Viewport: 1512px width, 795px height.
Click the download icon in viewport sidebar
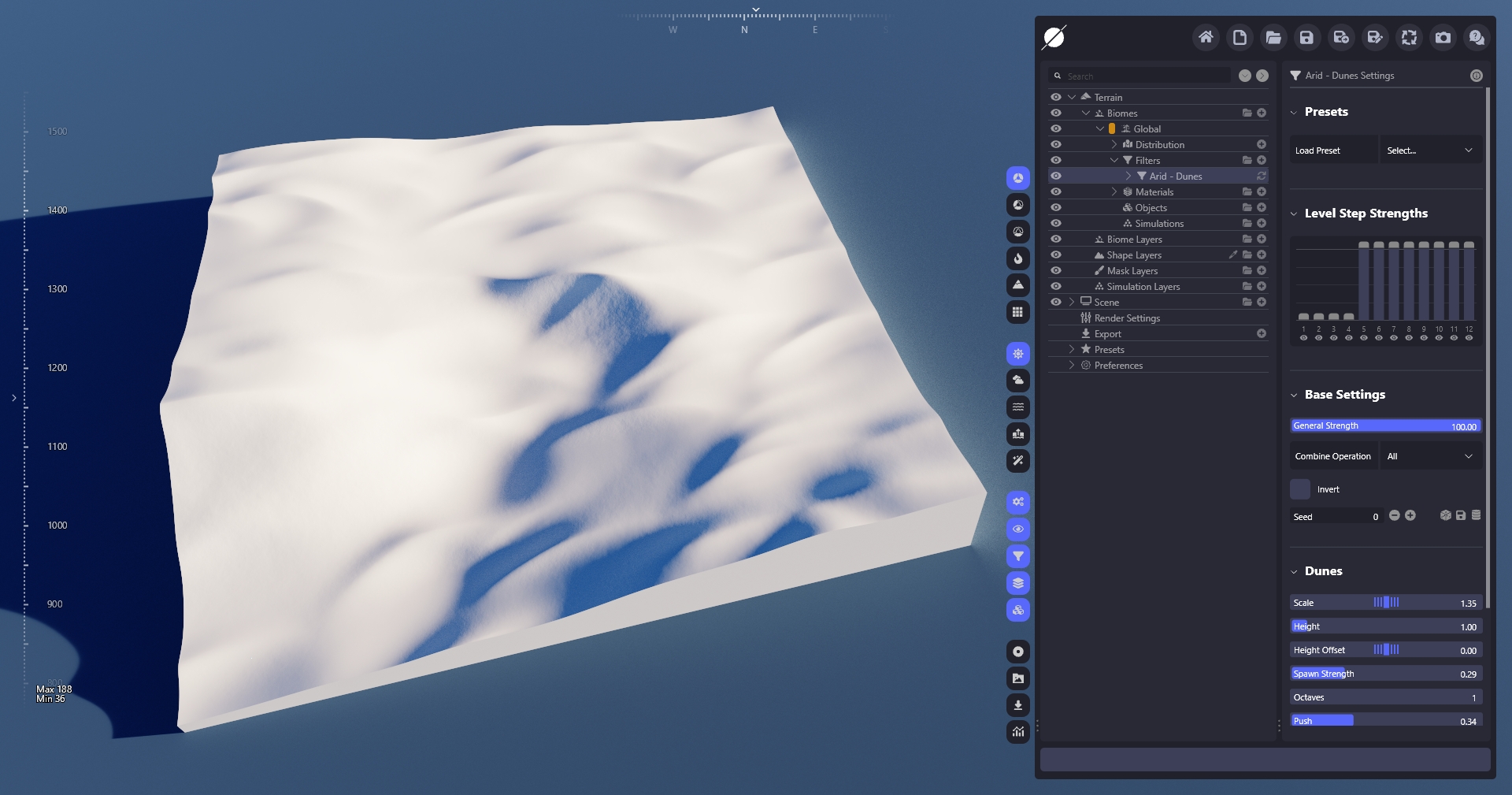tap(1018, 705)
